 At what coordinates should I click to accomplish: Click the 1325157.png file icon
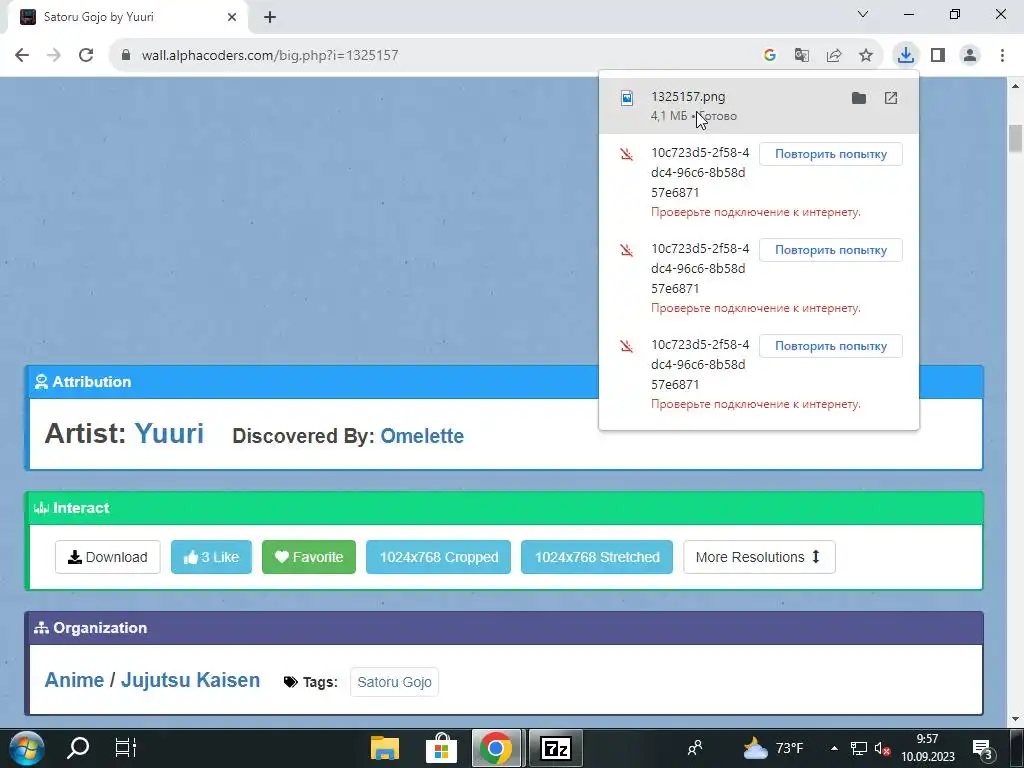click(x=627, y=98)
